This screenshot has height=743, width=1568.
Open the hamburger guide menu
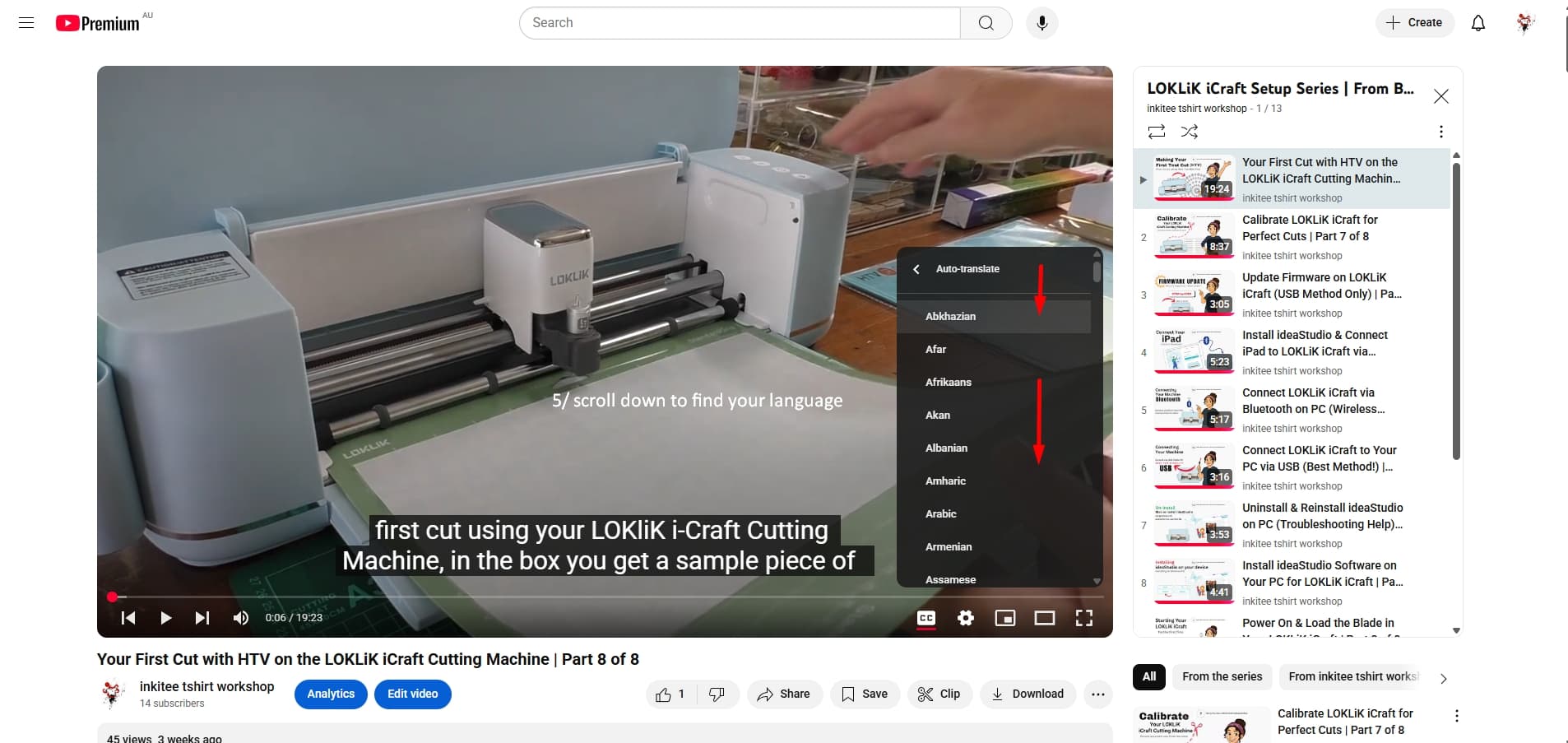(26, 23)
